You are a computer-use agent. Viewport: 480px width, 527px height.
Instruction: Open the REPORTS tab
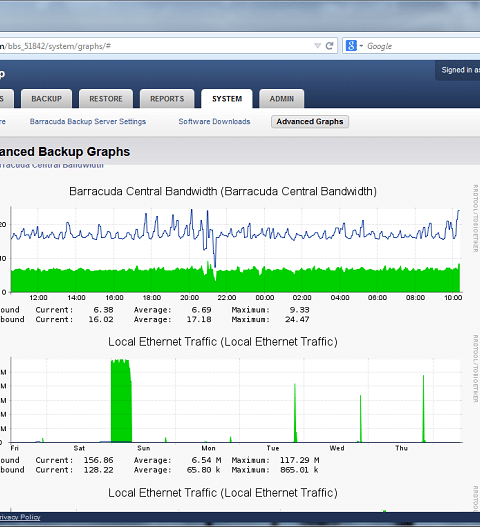(167, 99)
